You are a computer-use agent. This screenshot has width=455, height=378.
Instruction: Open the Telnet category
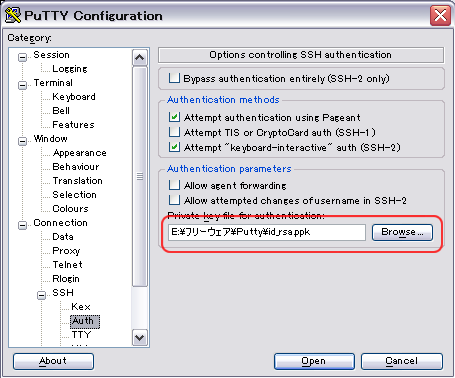(x=67, y=265)
